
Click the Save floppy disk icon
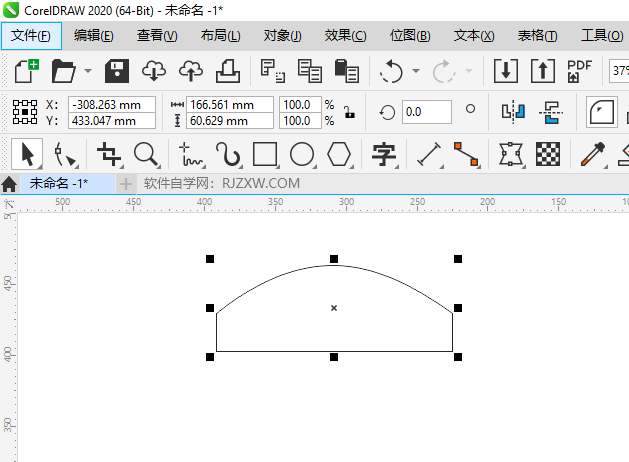118,71
